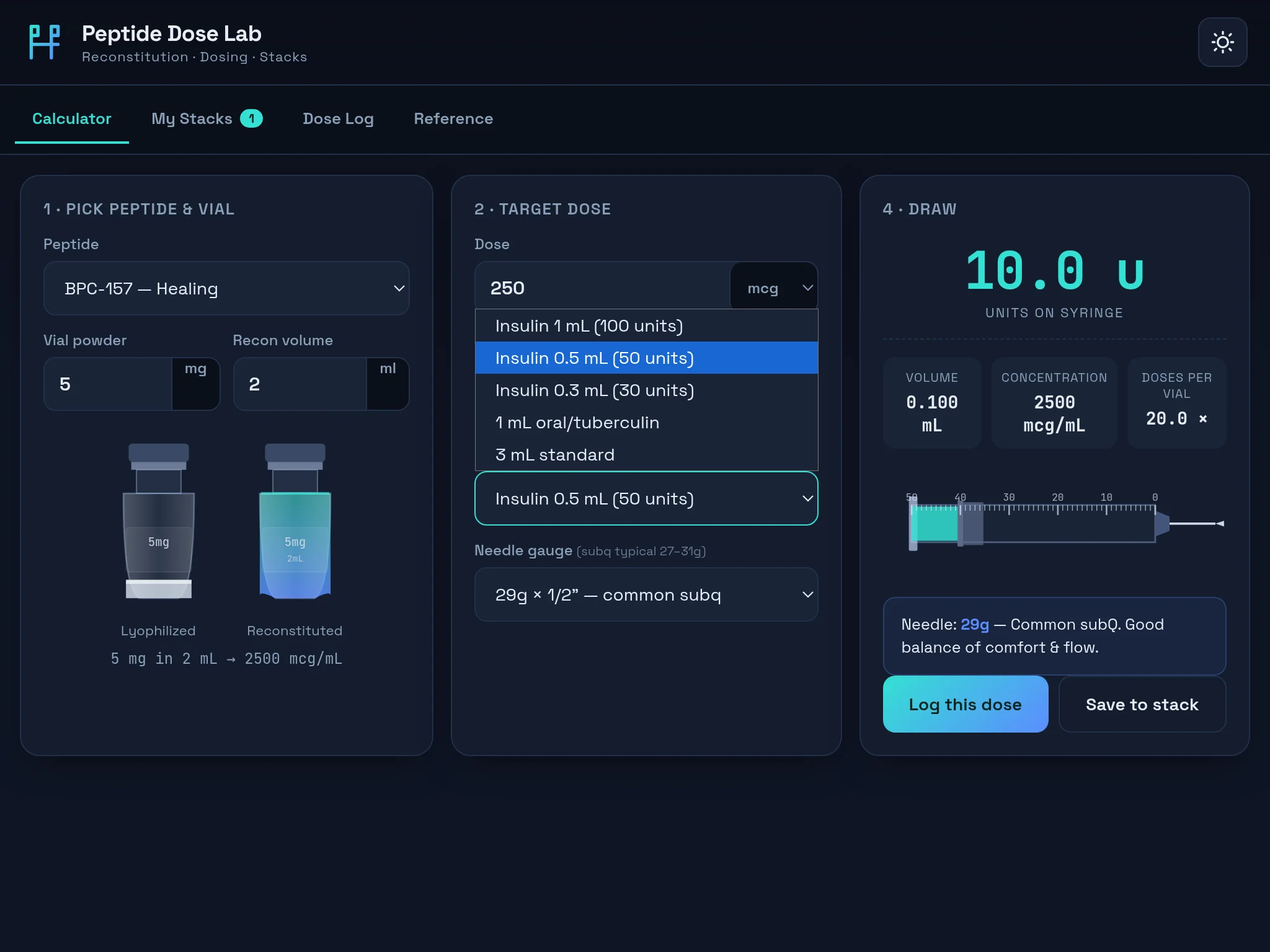Click the lyophilized 5mg vial illustration
Image resolution: width=1270 pixels, height=952 pixels.
[159, 521]
